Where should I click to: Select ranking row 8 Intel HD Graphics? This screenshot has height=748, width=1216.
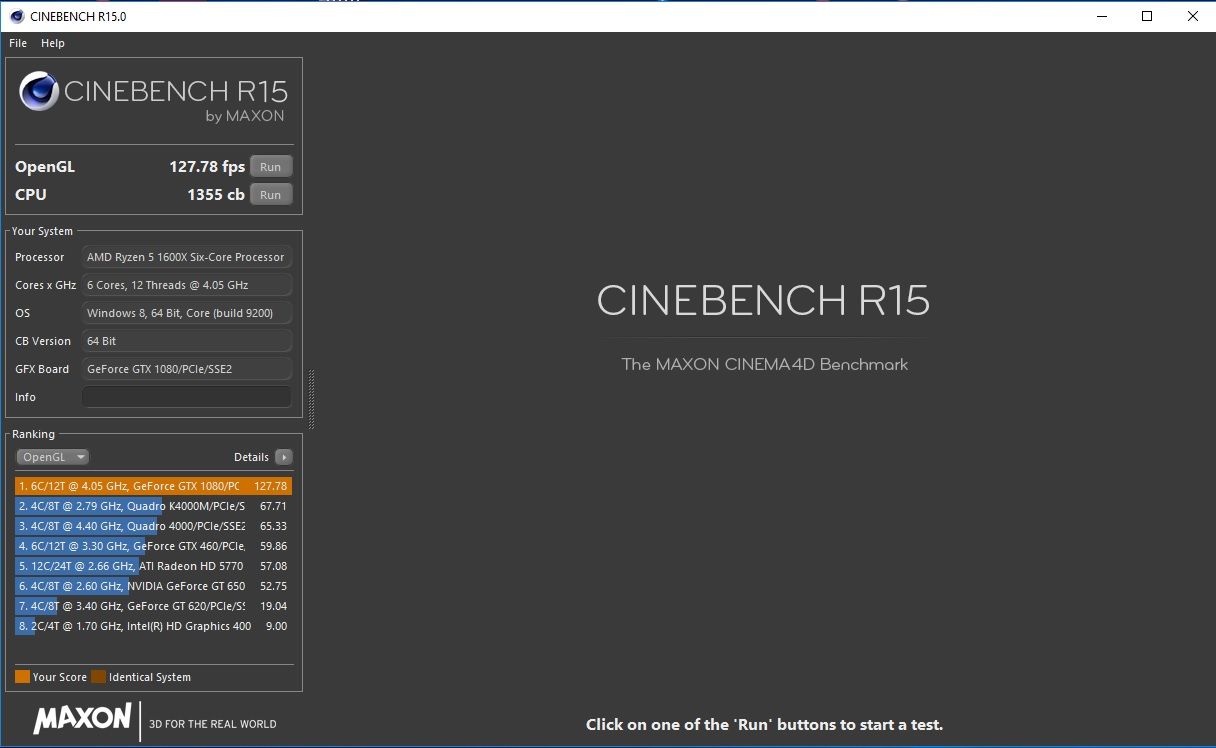[x=154, y=626]
